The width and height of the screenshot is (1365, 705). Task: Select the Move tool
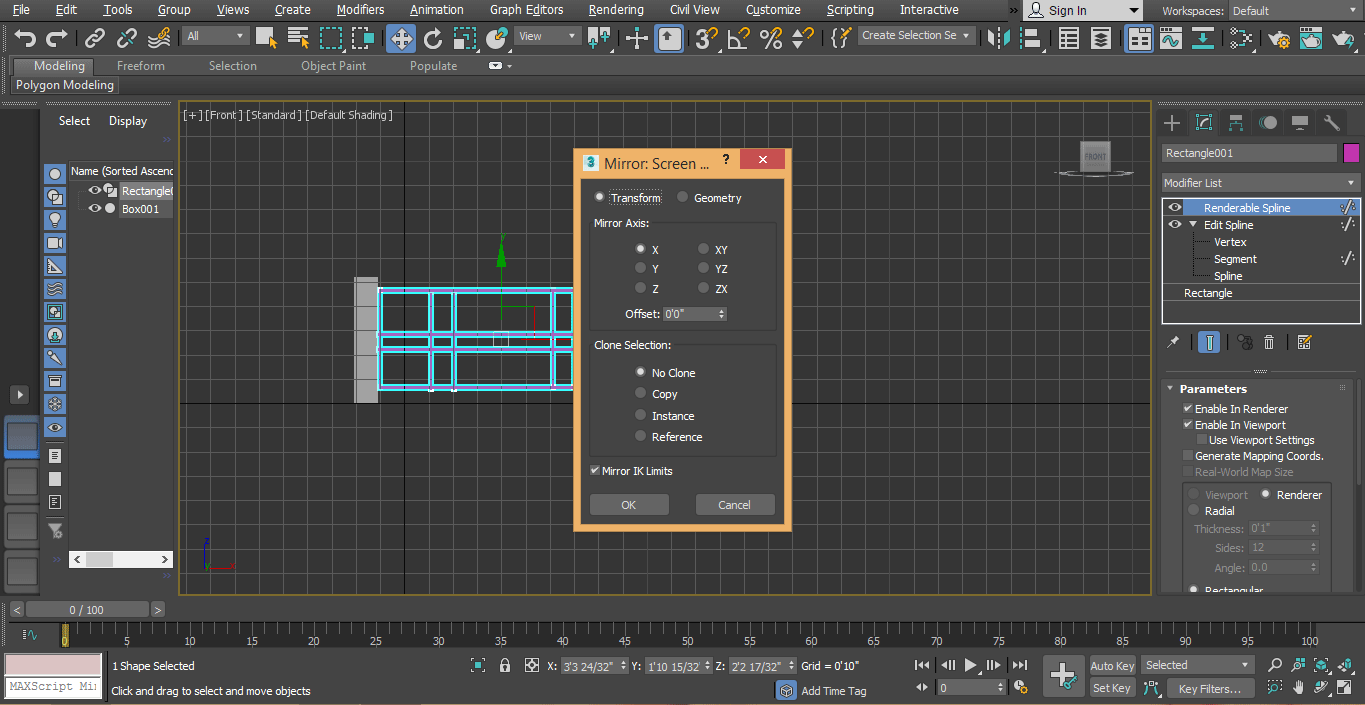400,38
